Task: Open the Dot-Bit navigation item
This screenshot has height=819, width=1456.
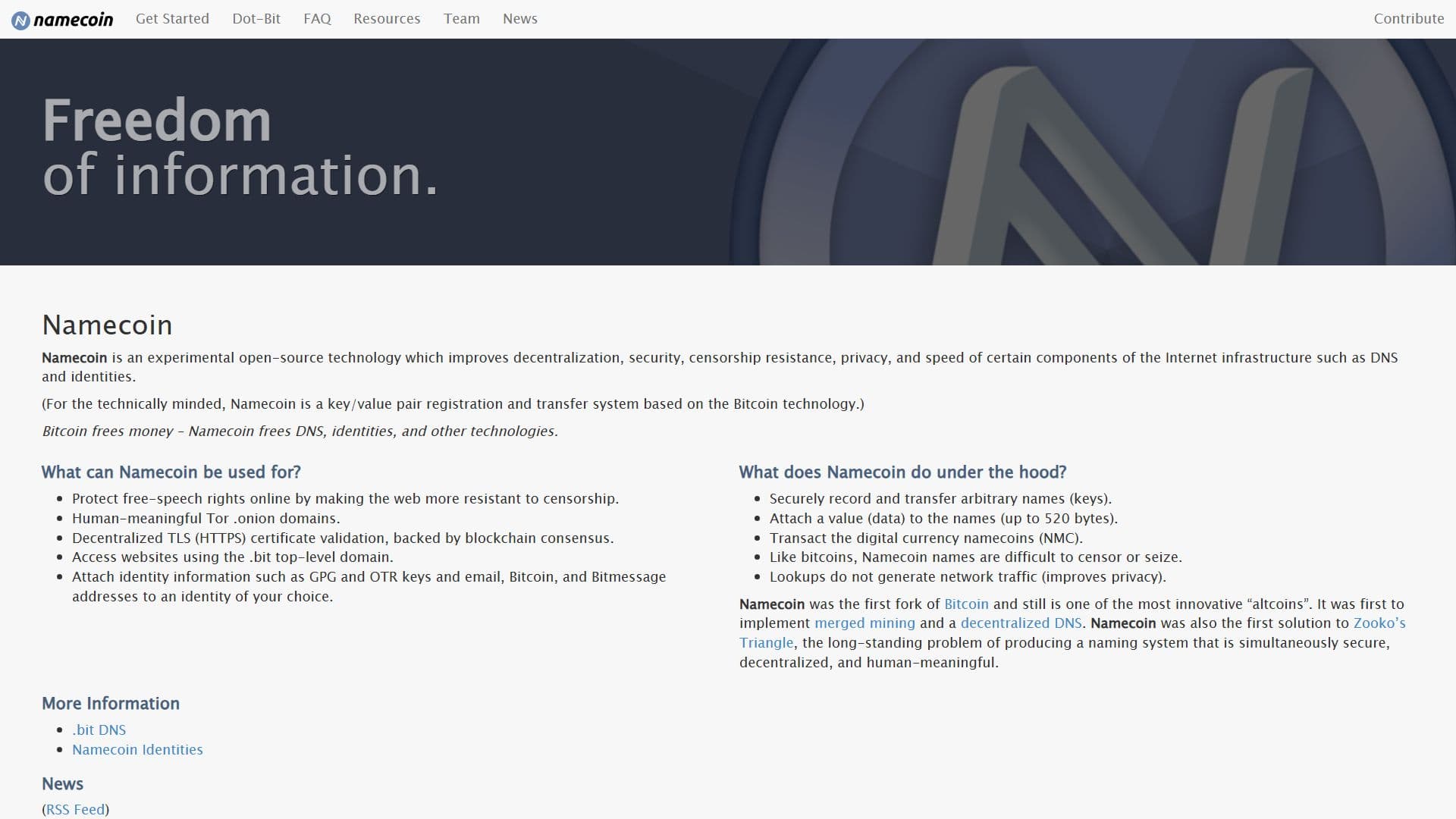Action: coord(256,19)
